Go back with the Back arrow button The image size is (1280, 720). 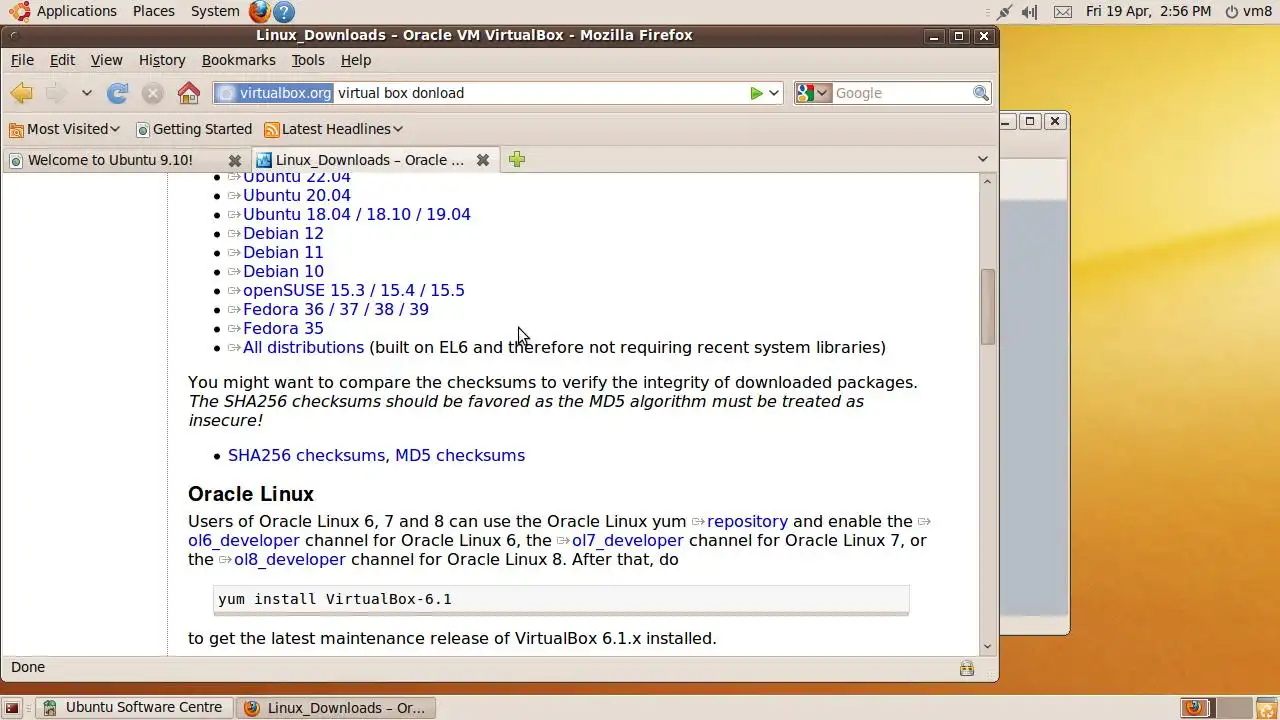coord(22,93)
